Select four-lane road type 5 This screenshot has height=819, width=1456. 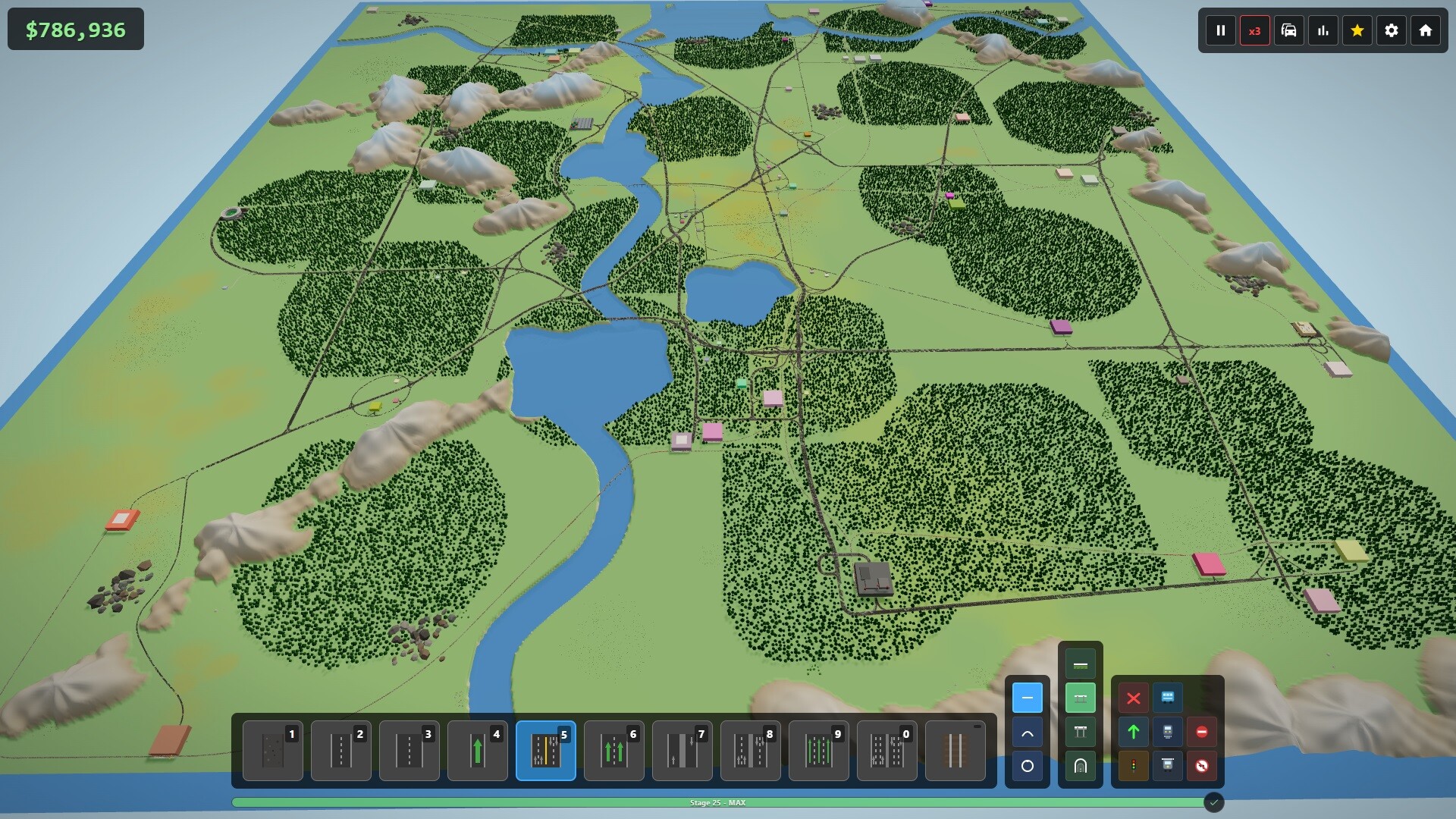pyautogui.click(x=546, y=751)
